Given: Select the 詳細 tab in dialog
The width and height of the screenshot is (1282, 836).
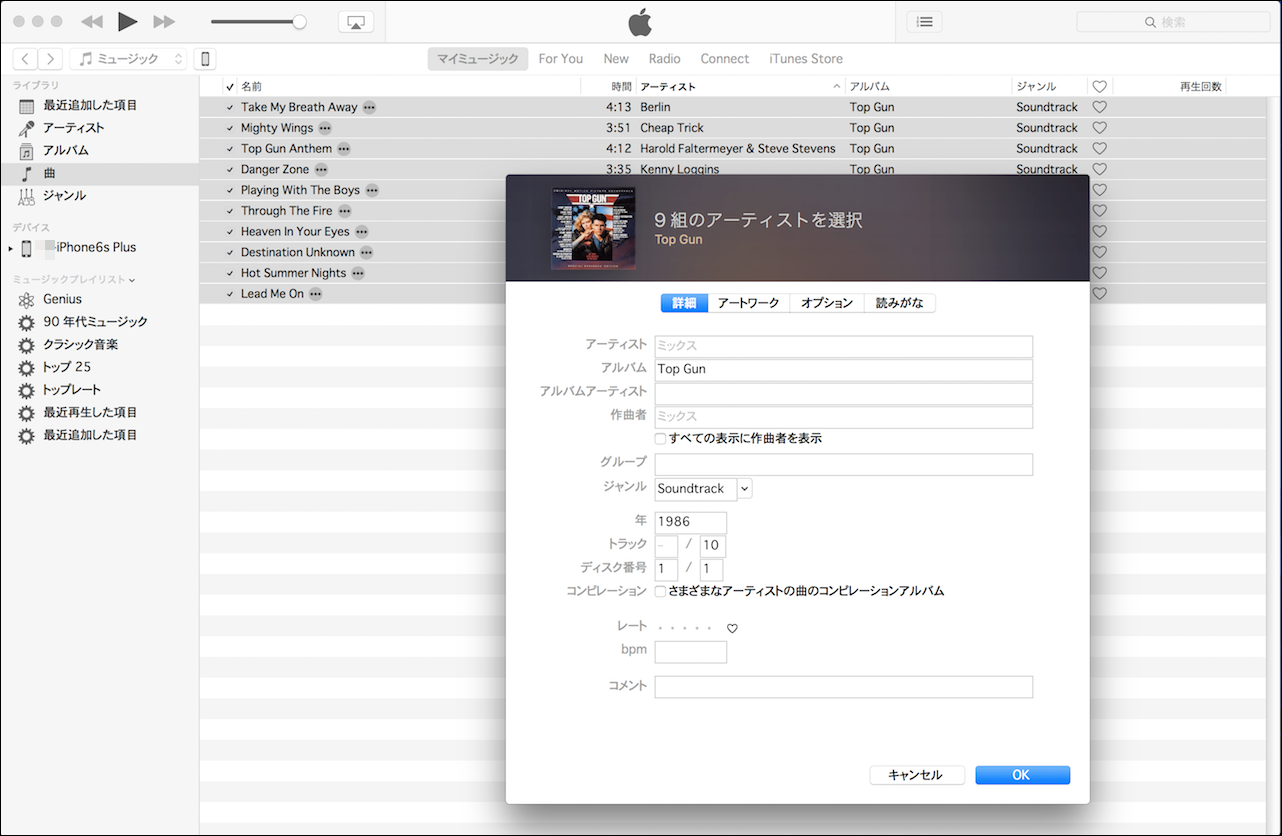Looking at the screenshot, I should pos(684,303).
